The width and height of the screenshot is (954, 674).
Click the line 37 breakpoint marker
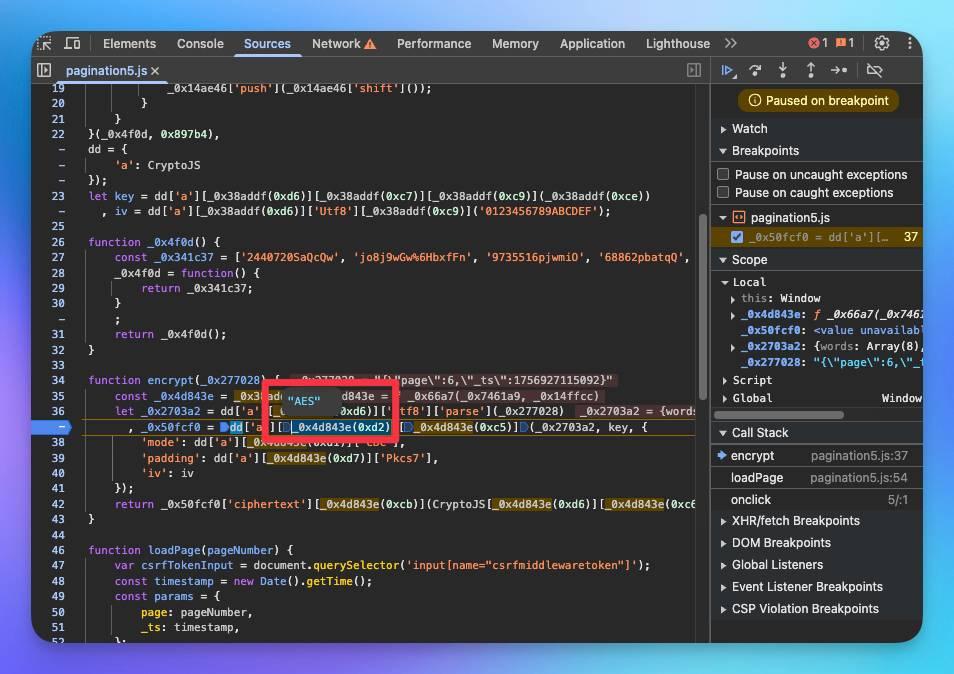pyautogui.click(x=53, y=427)
